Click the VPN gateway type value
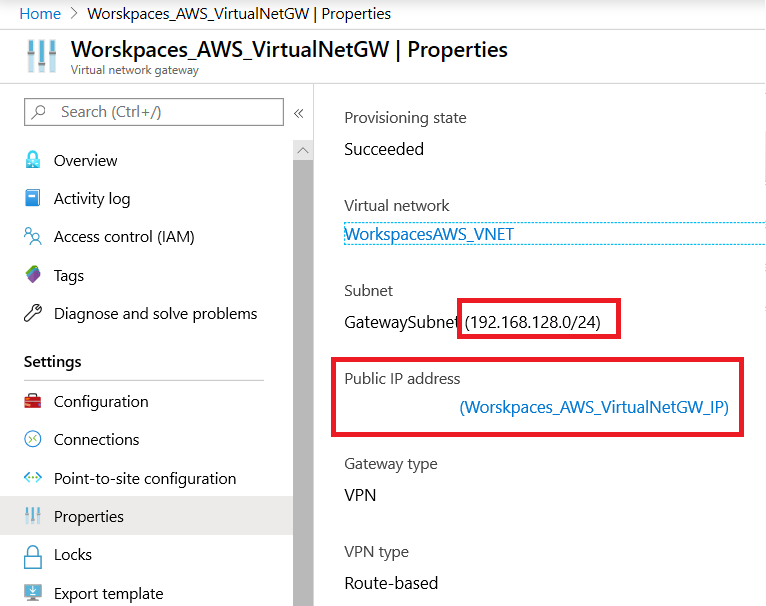766x606 pixels. coord(360,495)
